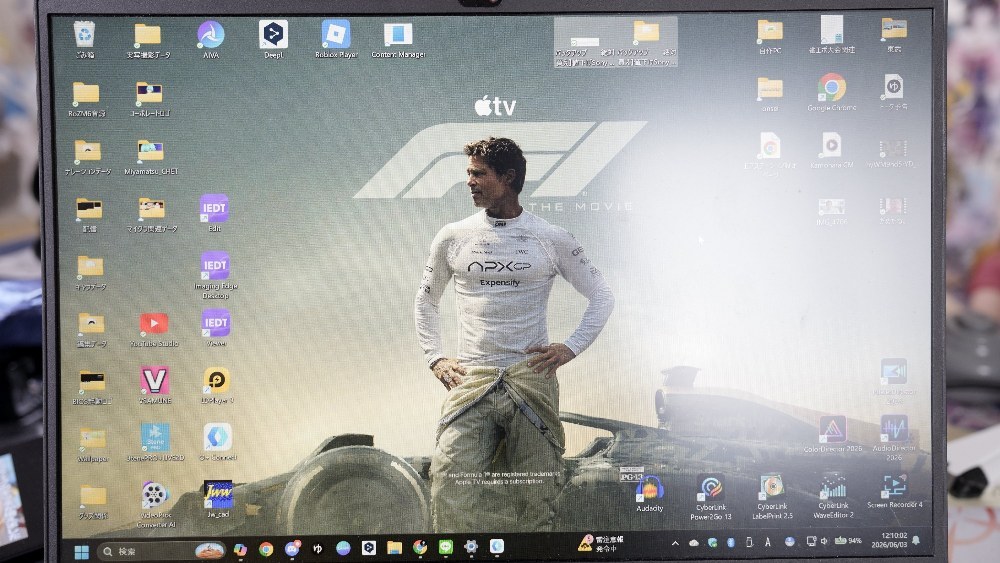Launch CyberLink WaveEditor 2
The height and width of the screenshot is (563, 1000).
tap(833, 496)
